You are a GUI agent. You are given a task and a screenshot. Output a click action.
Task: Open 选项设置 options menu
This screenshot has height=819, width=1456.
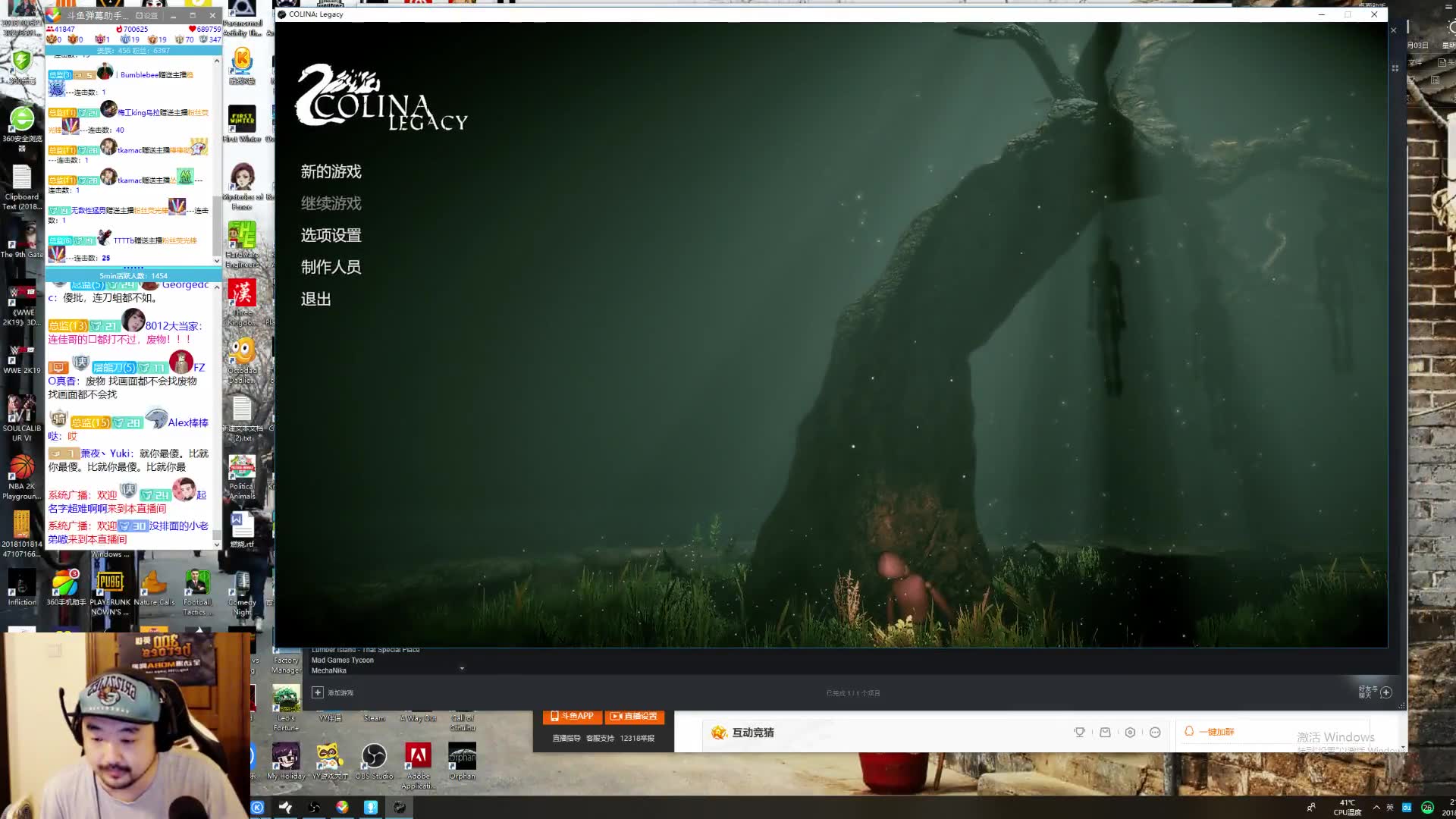331,235
